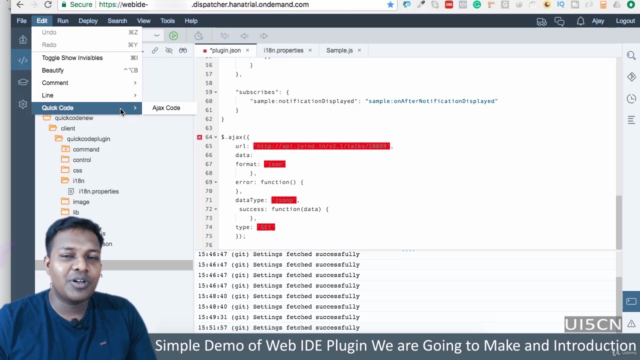Screen dimensions: 640x360
Task: Toggle the console pane icon on right
Action: tap(631, 302)
